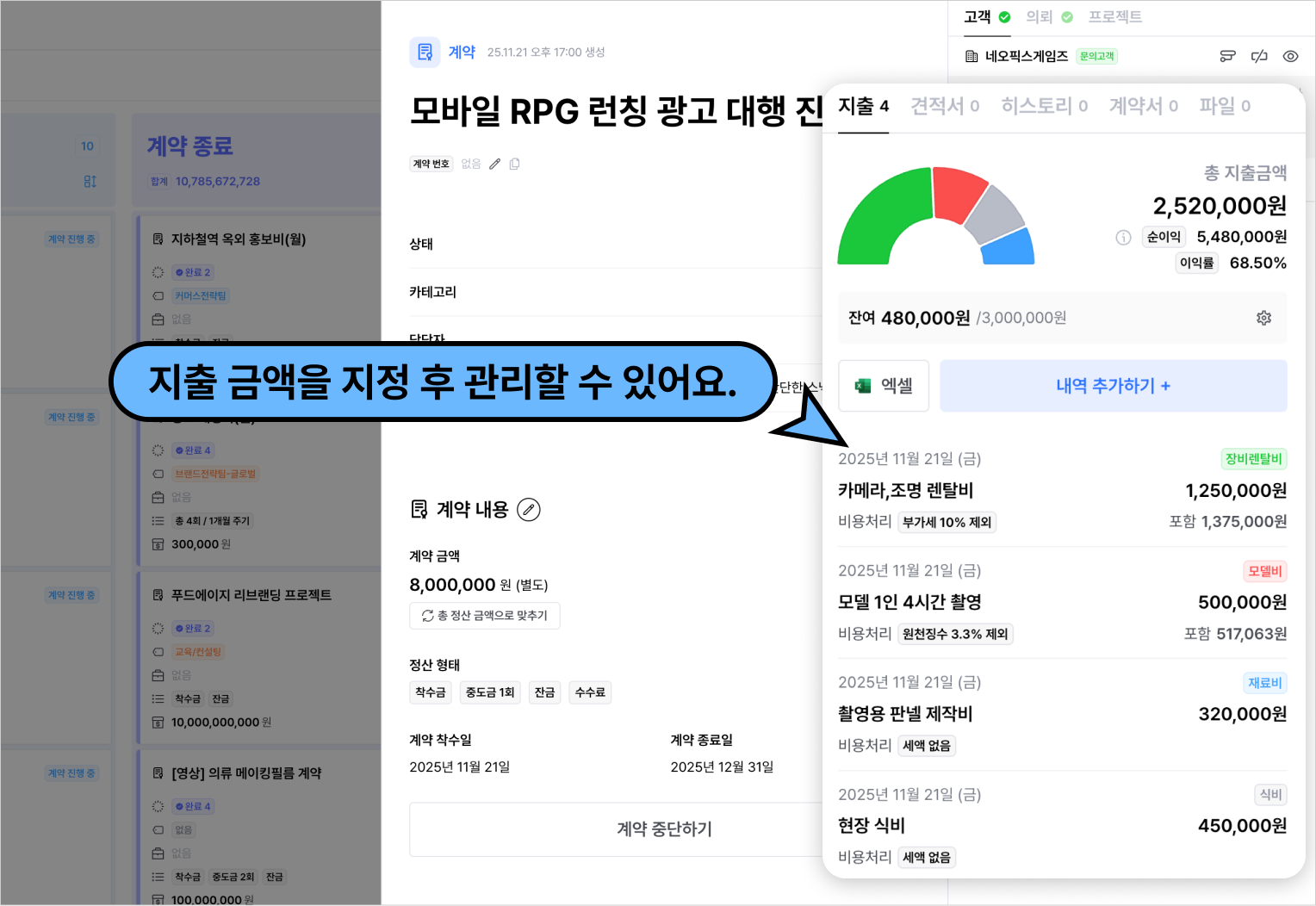Export expenses with the 엑셀 button
Screen dimensions: 1316x906
[884, 386]
